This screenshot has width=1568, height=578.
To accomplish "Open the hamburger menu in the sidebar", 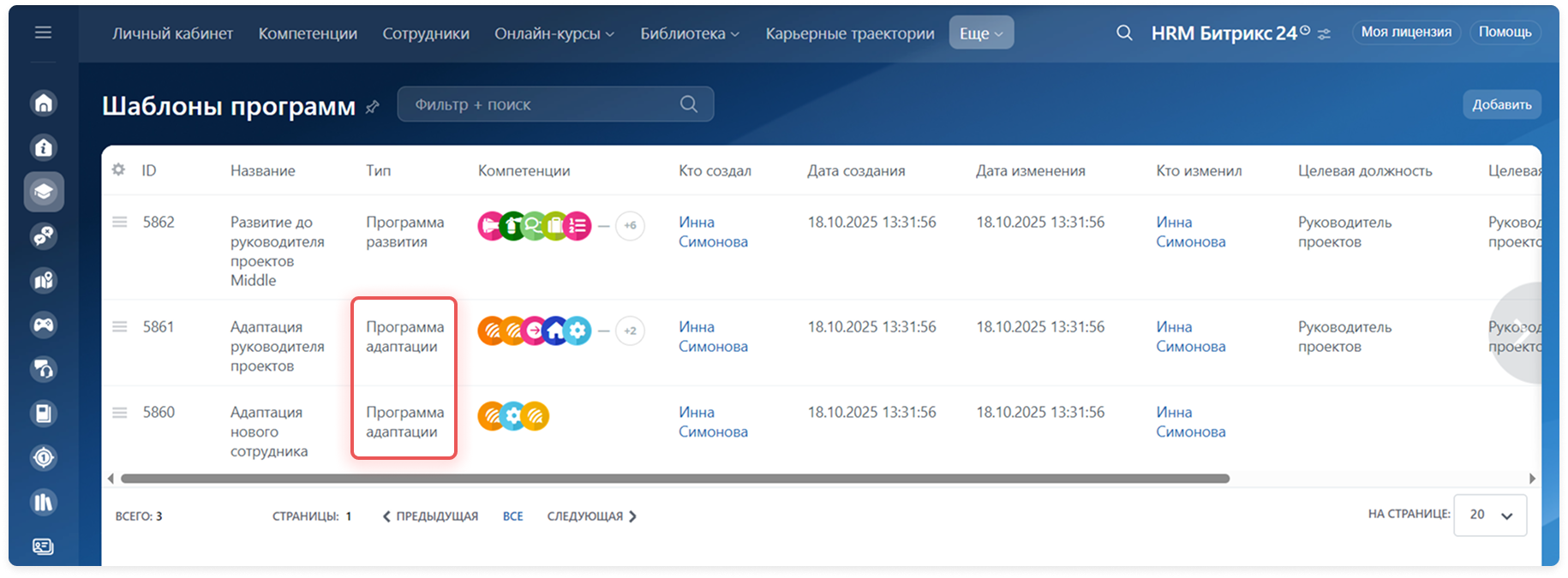I will [43, 33].
